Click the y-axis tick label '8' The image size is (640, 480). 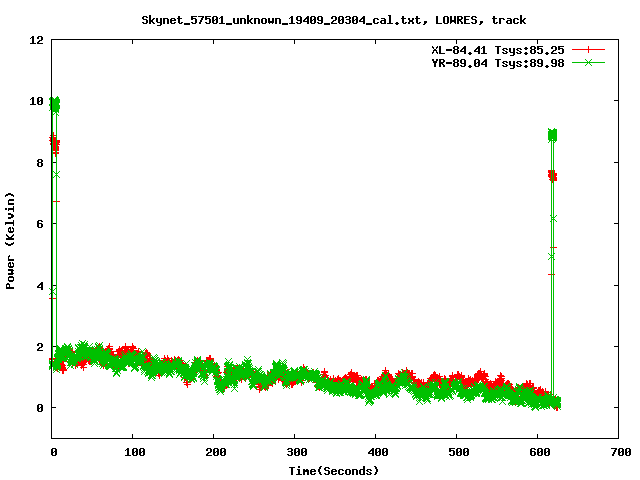point(40,163)
